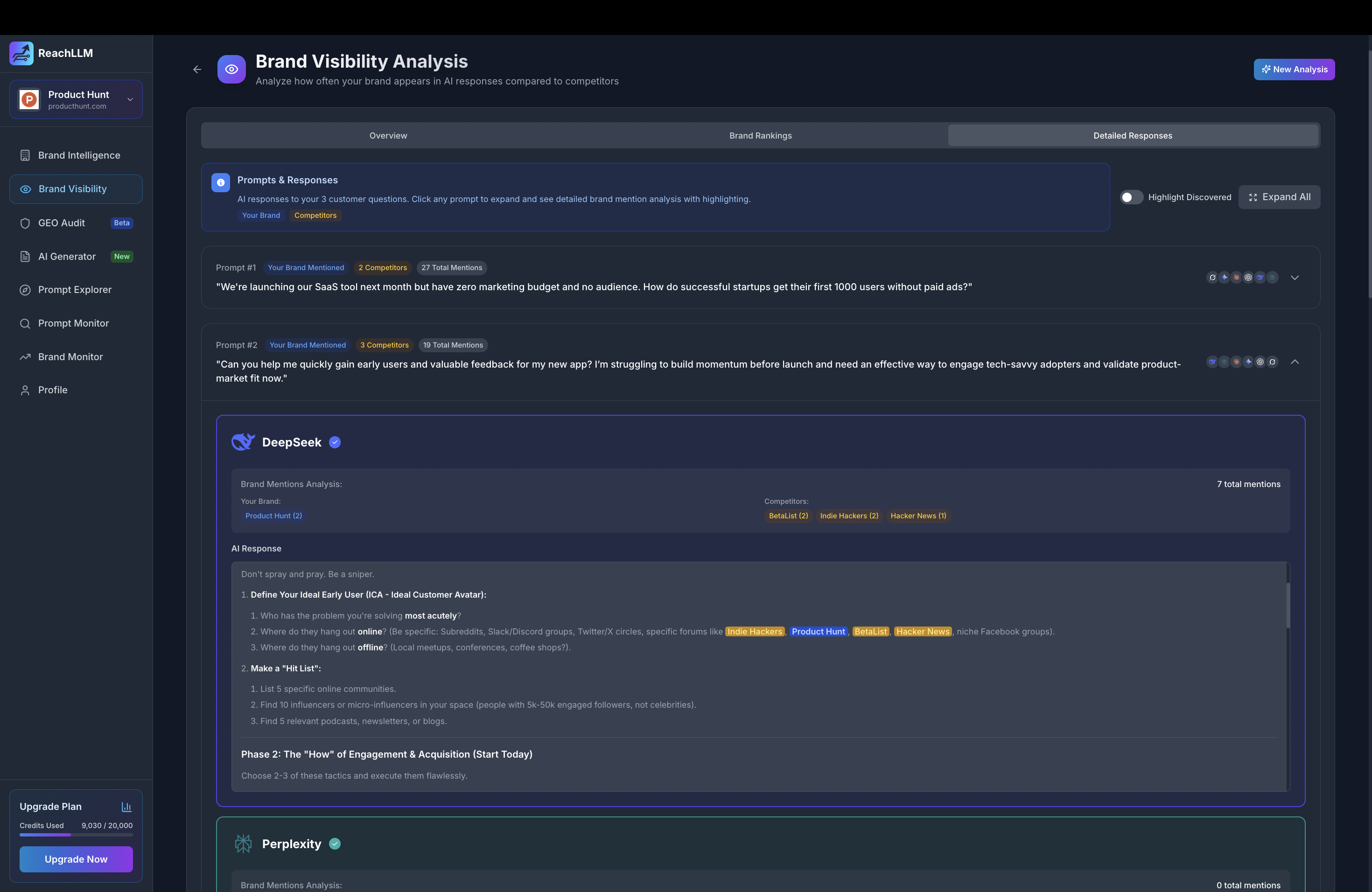Click the ChatGPT icon in Prompt #1 row
The height and width of the screenshot is (892, 1372).
click(x=1249, y=277)
